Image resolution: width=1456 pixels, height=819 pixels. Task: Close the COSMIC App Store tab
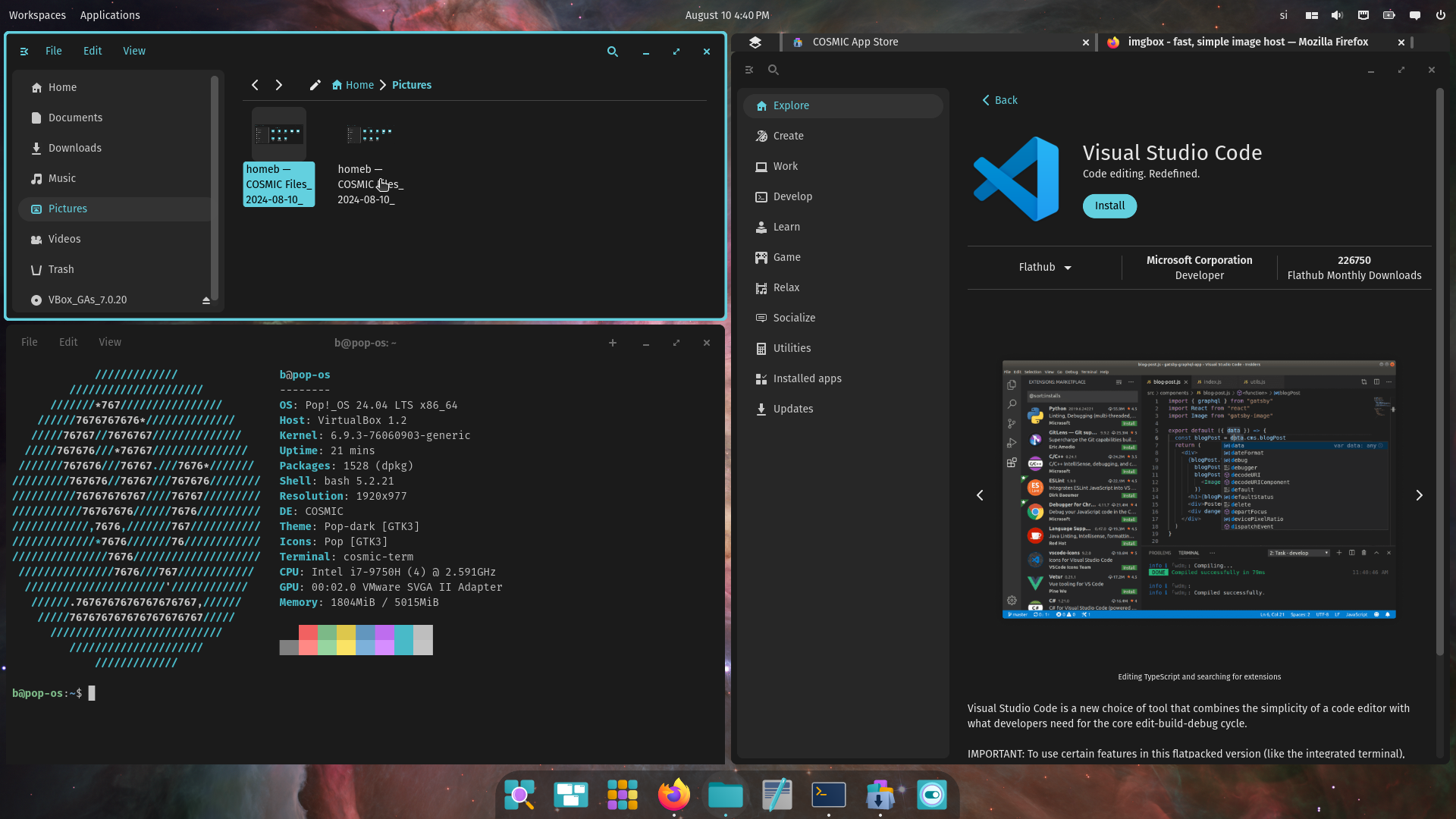tap(1086, 42)
